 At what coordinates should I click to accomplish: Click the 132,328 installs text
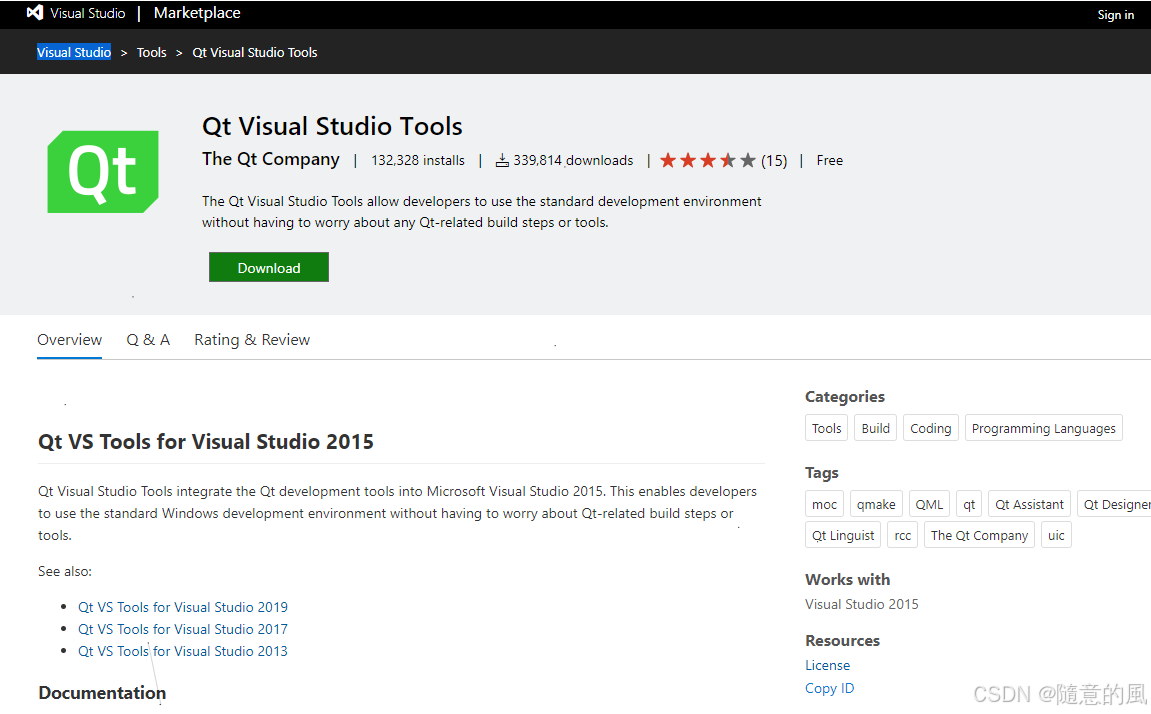[x=418, y=160]
